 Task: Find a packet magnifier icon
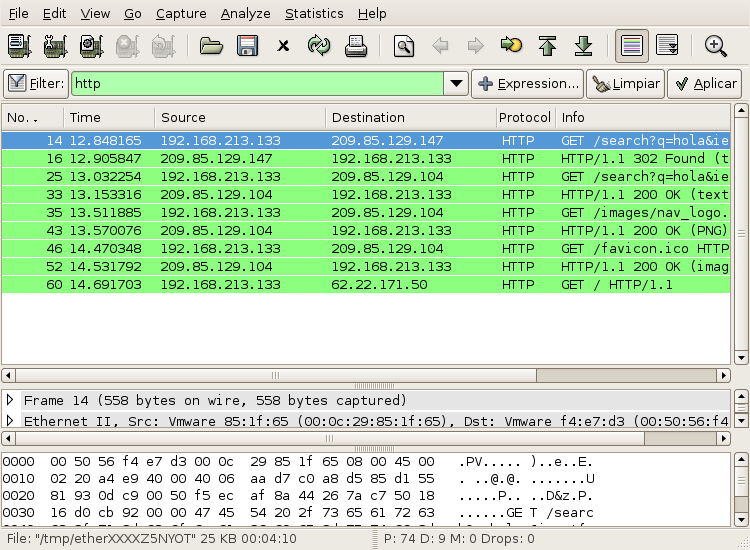tap(404, 46)
